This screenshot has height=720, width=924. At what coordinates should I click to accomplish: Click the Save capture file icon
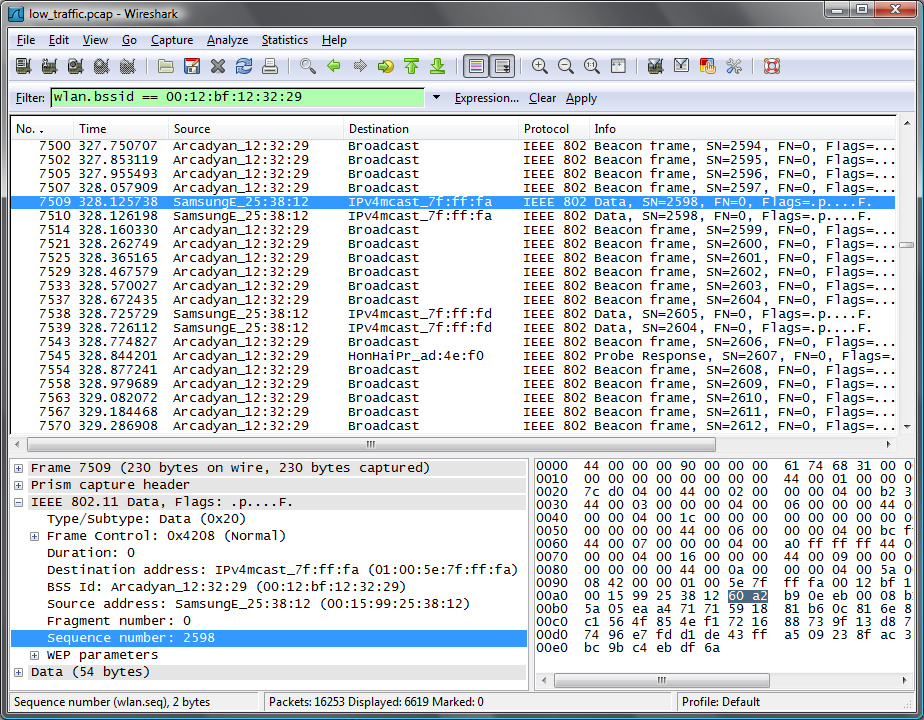pos(192,67)
